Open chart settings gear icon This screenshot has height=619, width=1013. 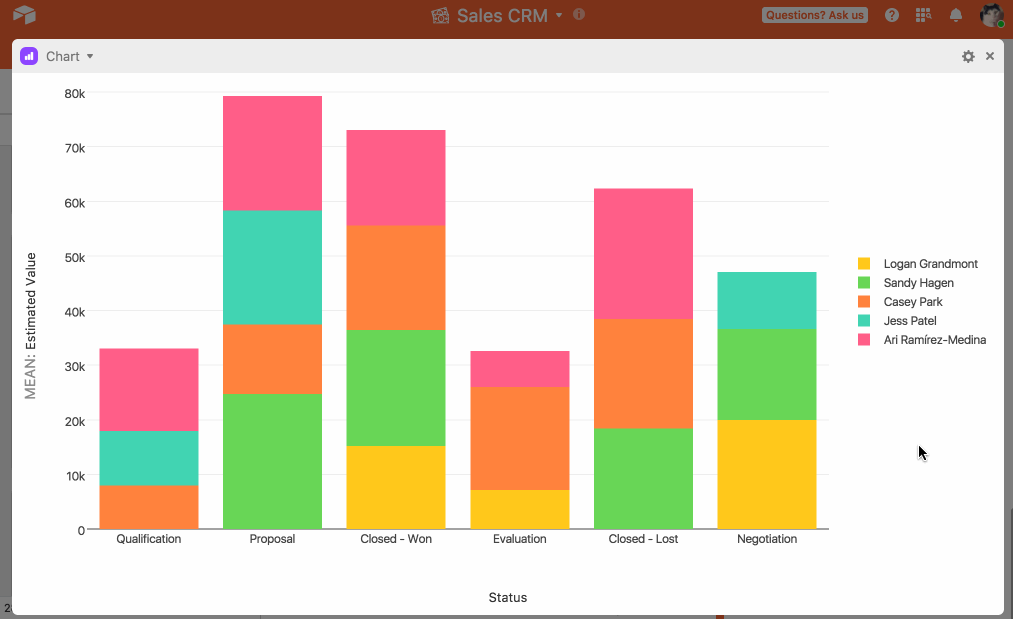pyautogui.click(x=968, y=56)
